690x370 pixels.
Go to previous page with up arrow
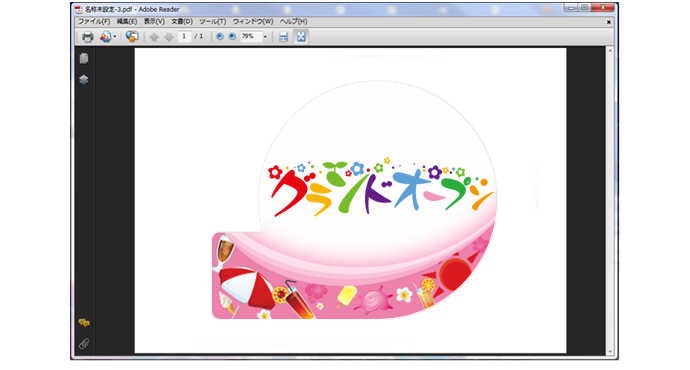pos(154,37)
